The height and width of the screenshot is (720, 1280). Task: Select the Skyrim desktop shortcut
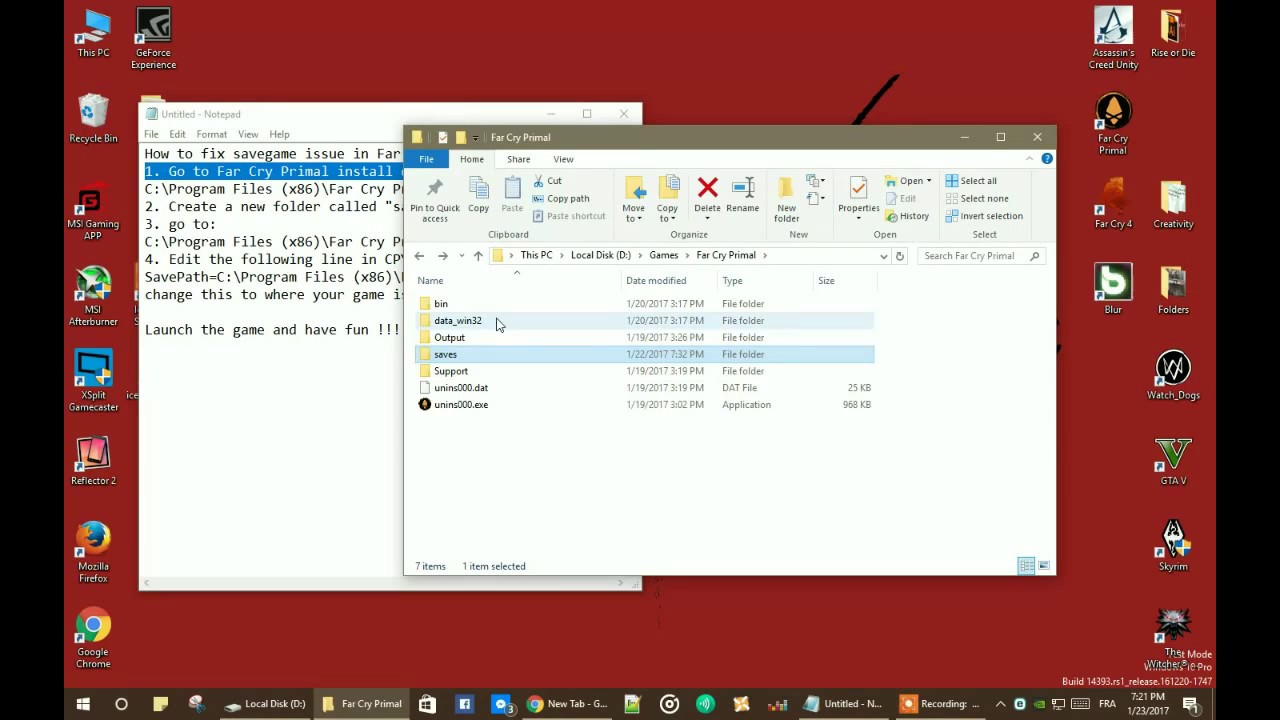click(x=1173, y=546)
